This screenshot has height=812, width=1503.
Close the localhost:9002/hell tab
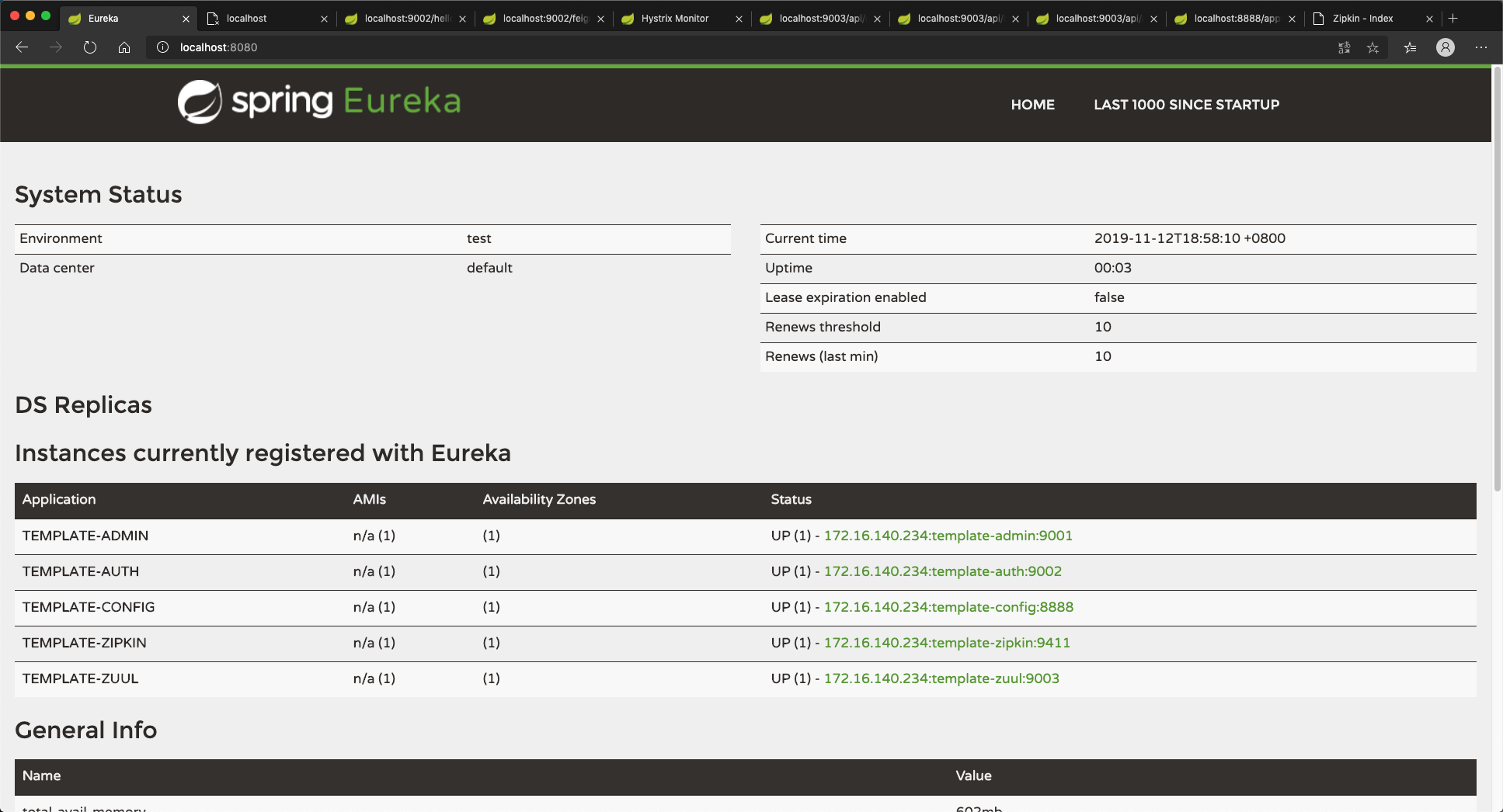coord(462,19)
